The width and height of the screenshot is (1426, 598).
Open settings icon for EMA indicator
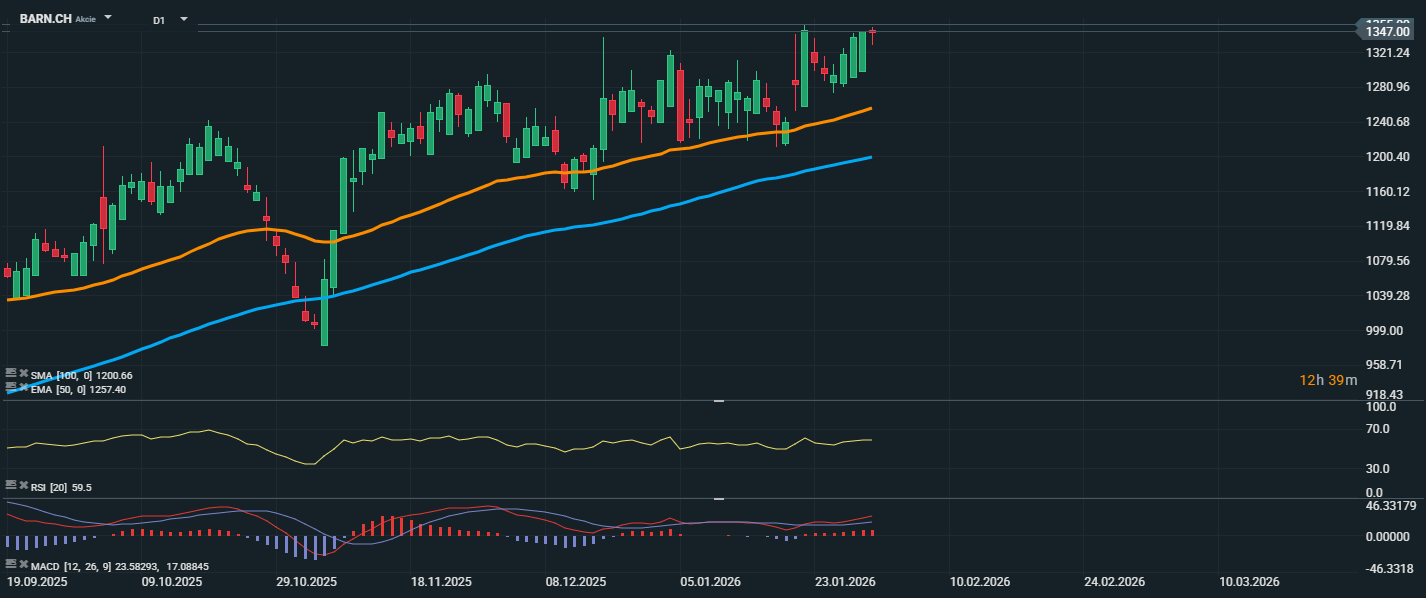(x=11, y=386)
